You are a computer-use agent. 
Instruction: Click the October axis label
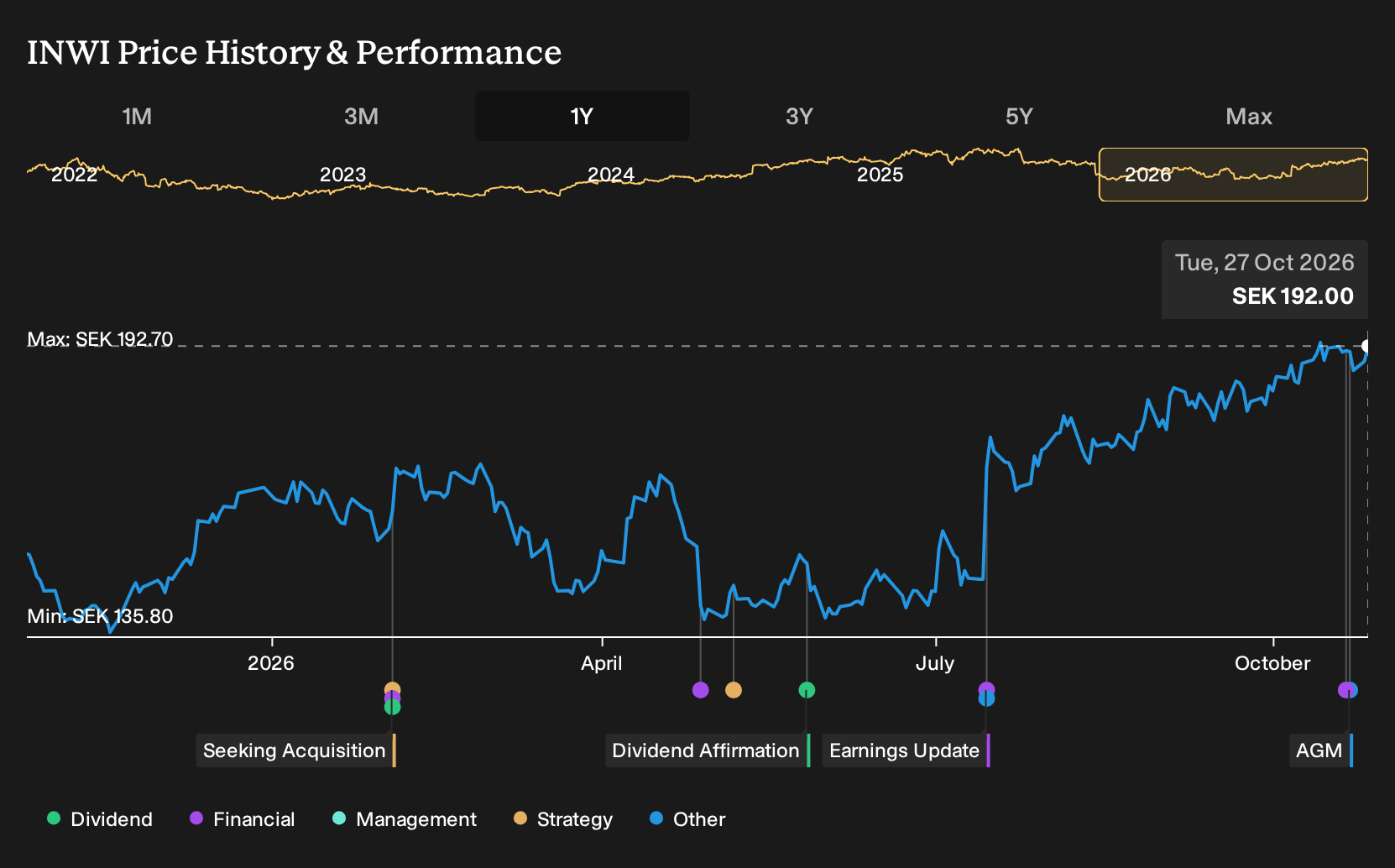(x=1272, y=663)
